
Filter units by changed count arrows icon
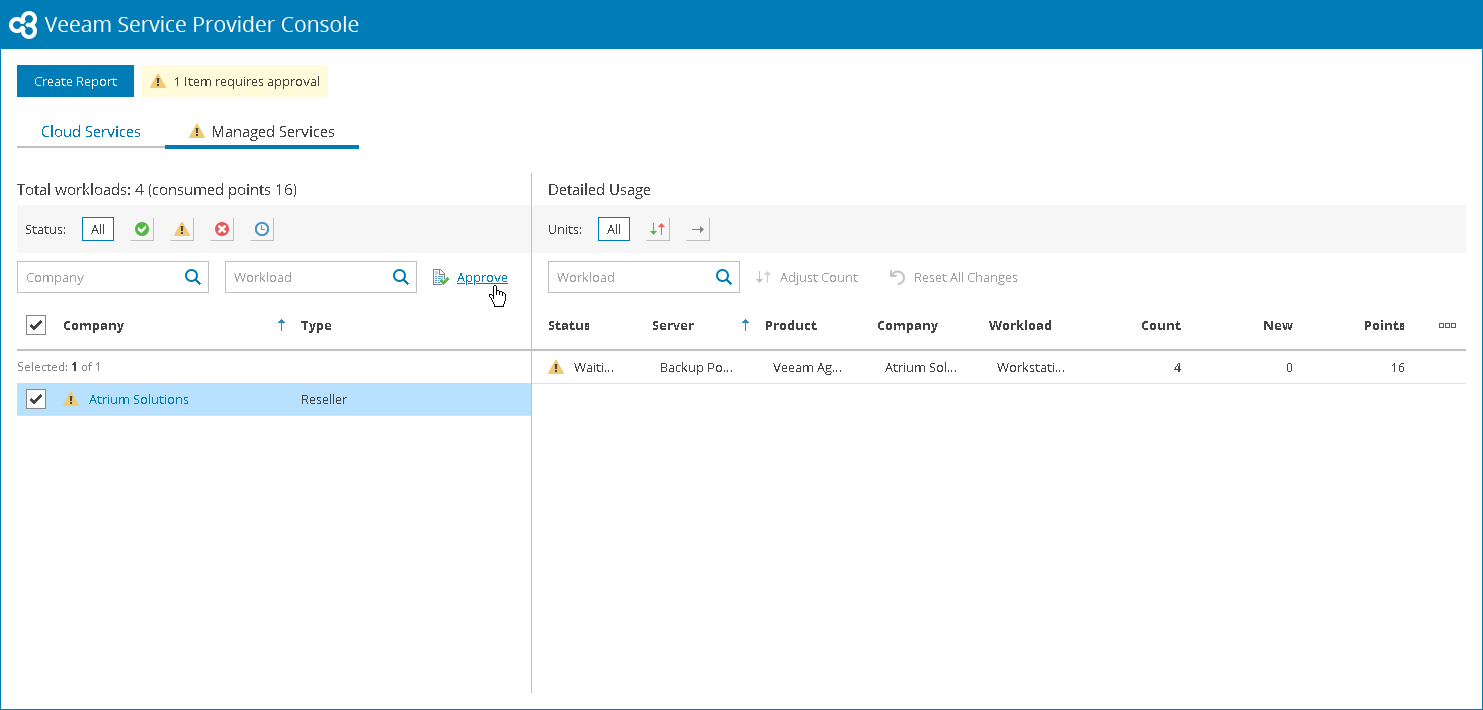click(x=658, y=229)
